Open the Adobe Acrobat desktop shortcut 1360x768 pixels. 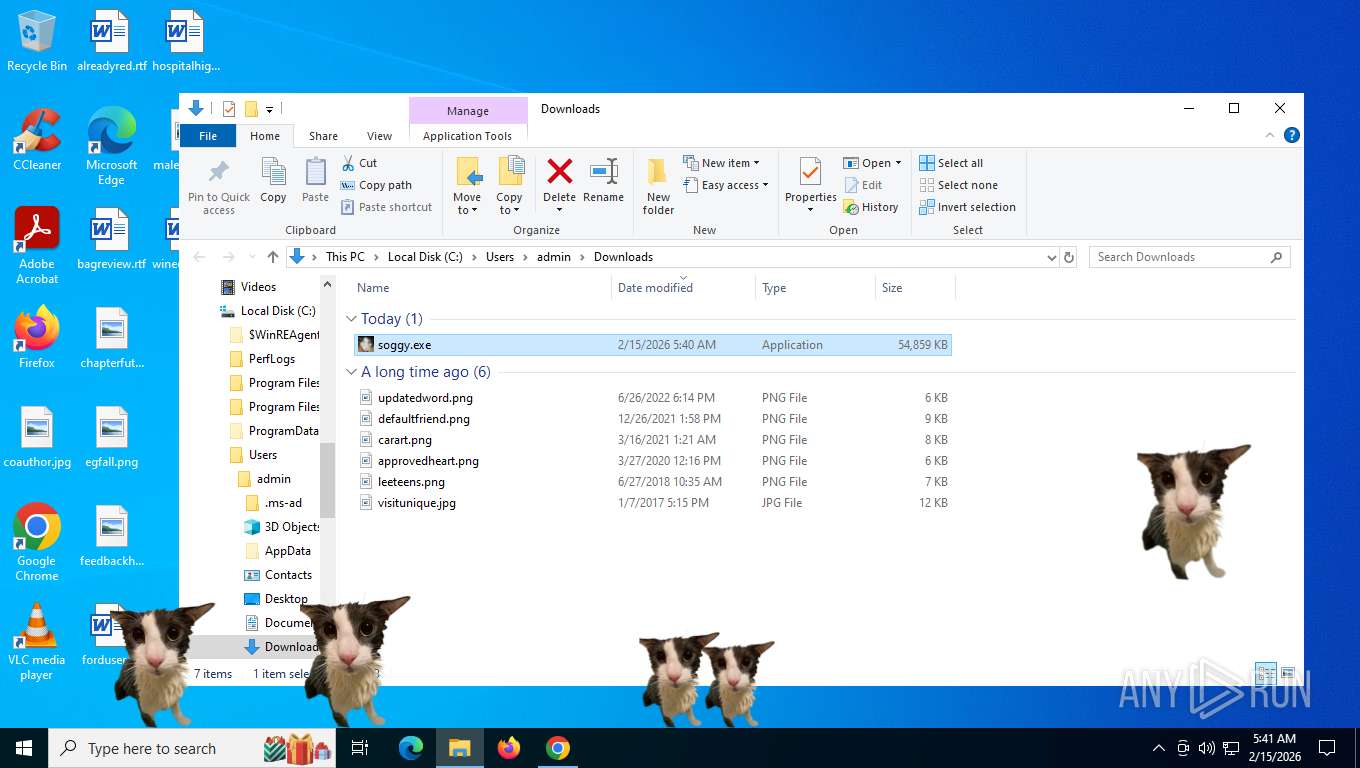[x=37, y=246]
